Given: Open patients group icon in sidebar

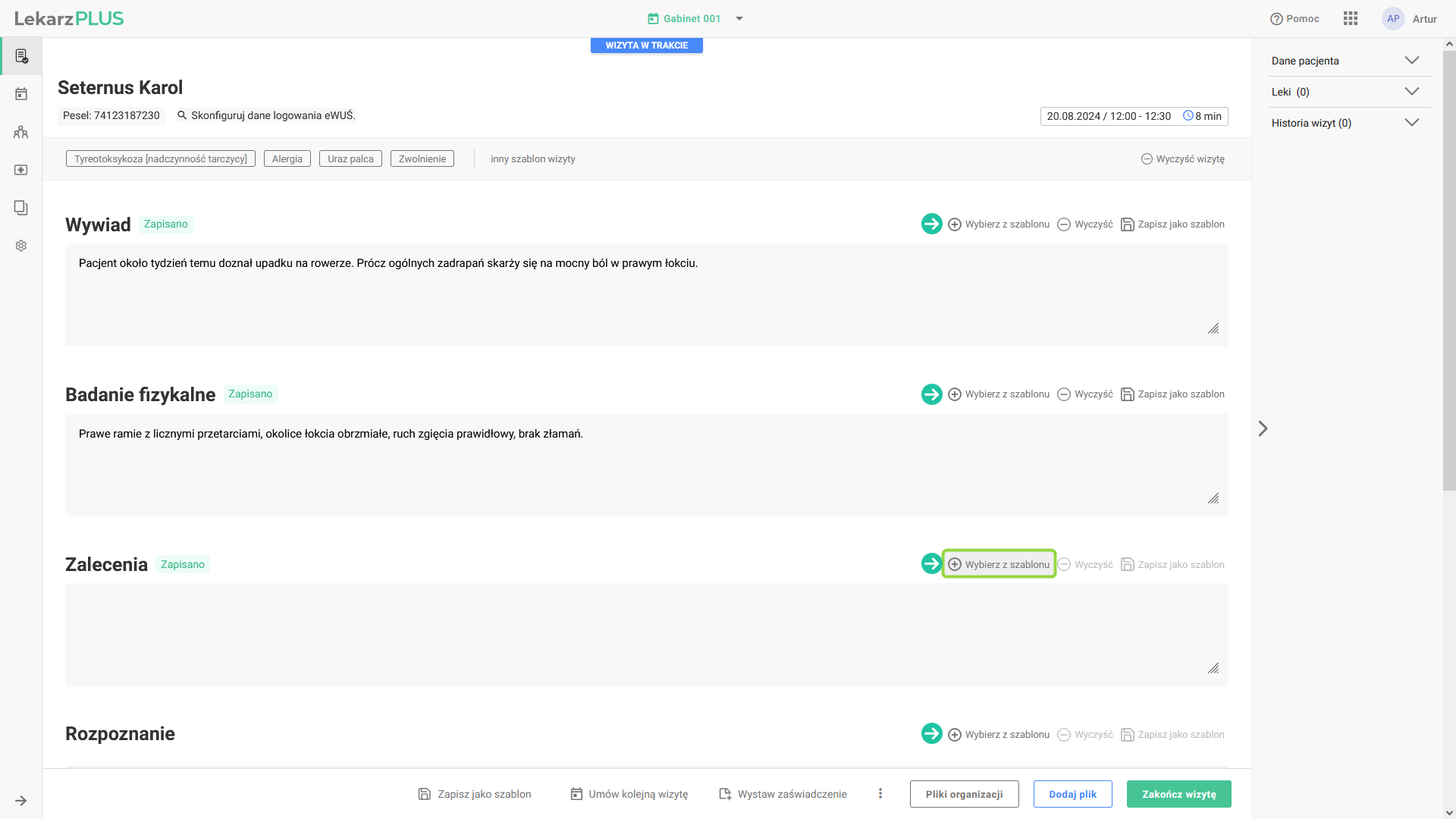Looking at the screenshot, I should pyautogui.click(x=21, y=132).
